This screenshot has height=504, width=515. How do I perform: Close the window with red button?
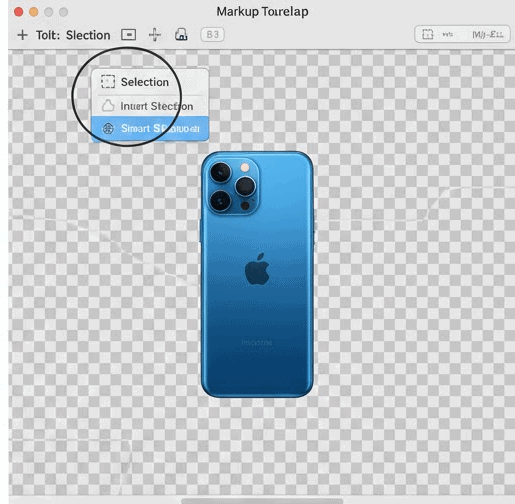19,12
